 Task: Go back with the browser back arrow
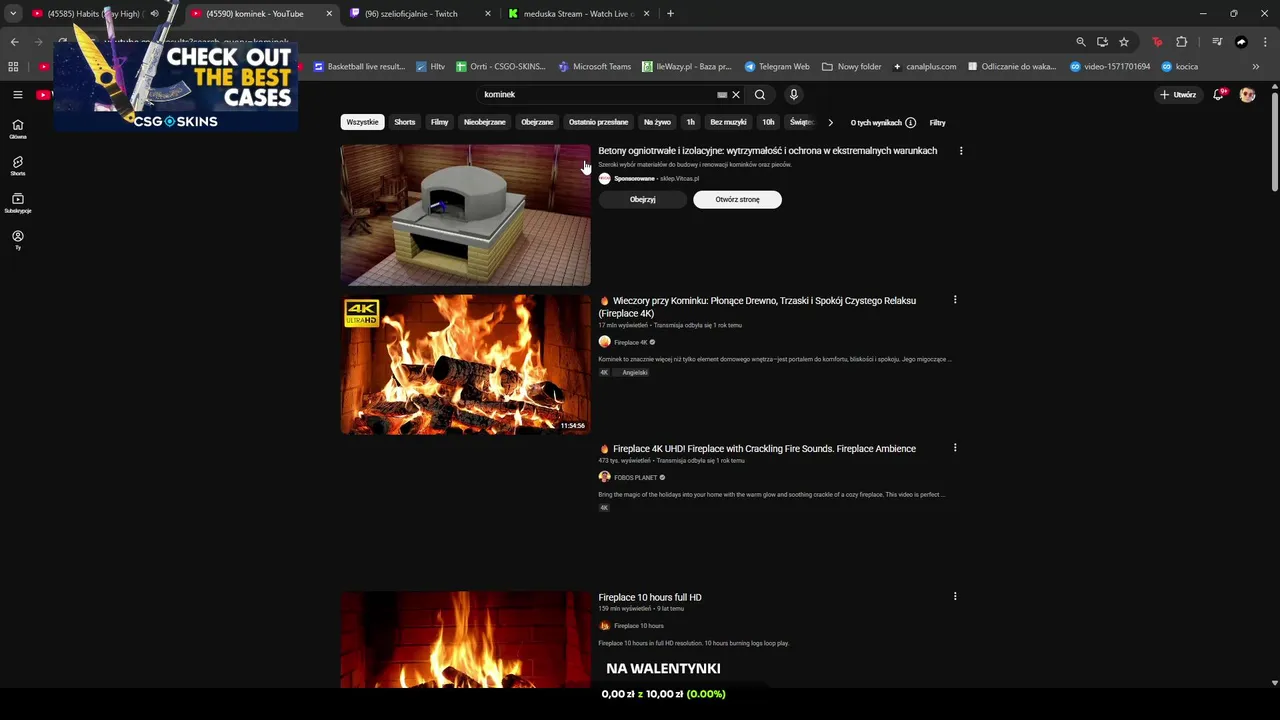(x=14, y=42)
